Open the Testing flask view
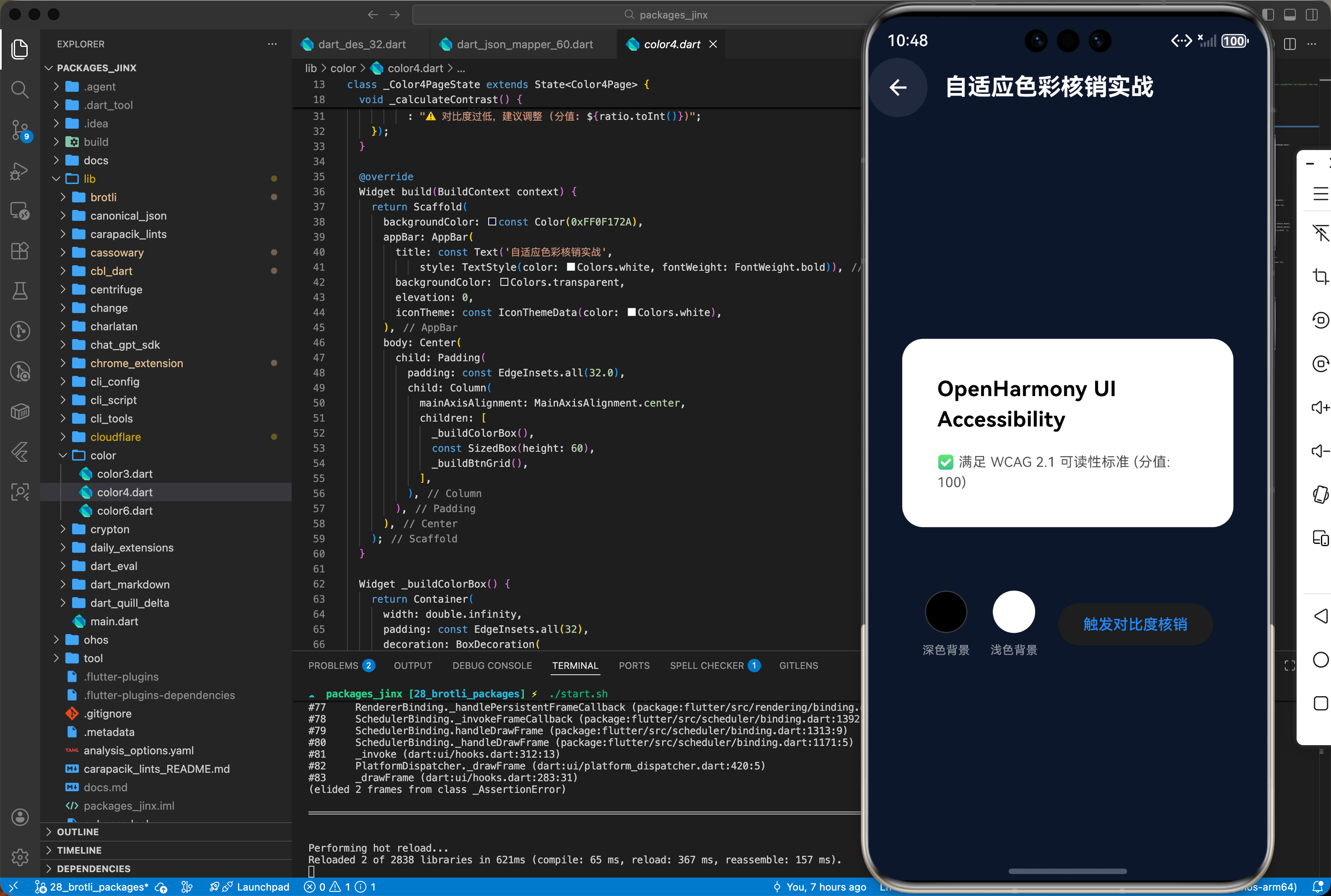This screenshot has width=1331, height=896. click(20, 291)
